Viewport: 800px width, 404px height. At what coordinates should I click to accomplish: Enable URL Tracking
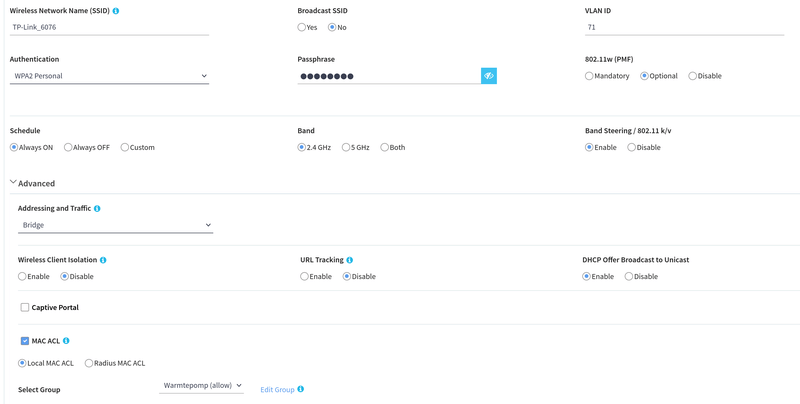point(305,276)
